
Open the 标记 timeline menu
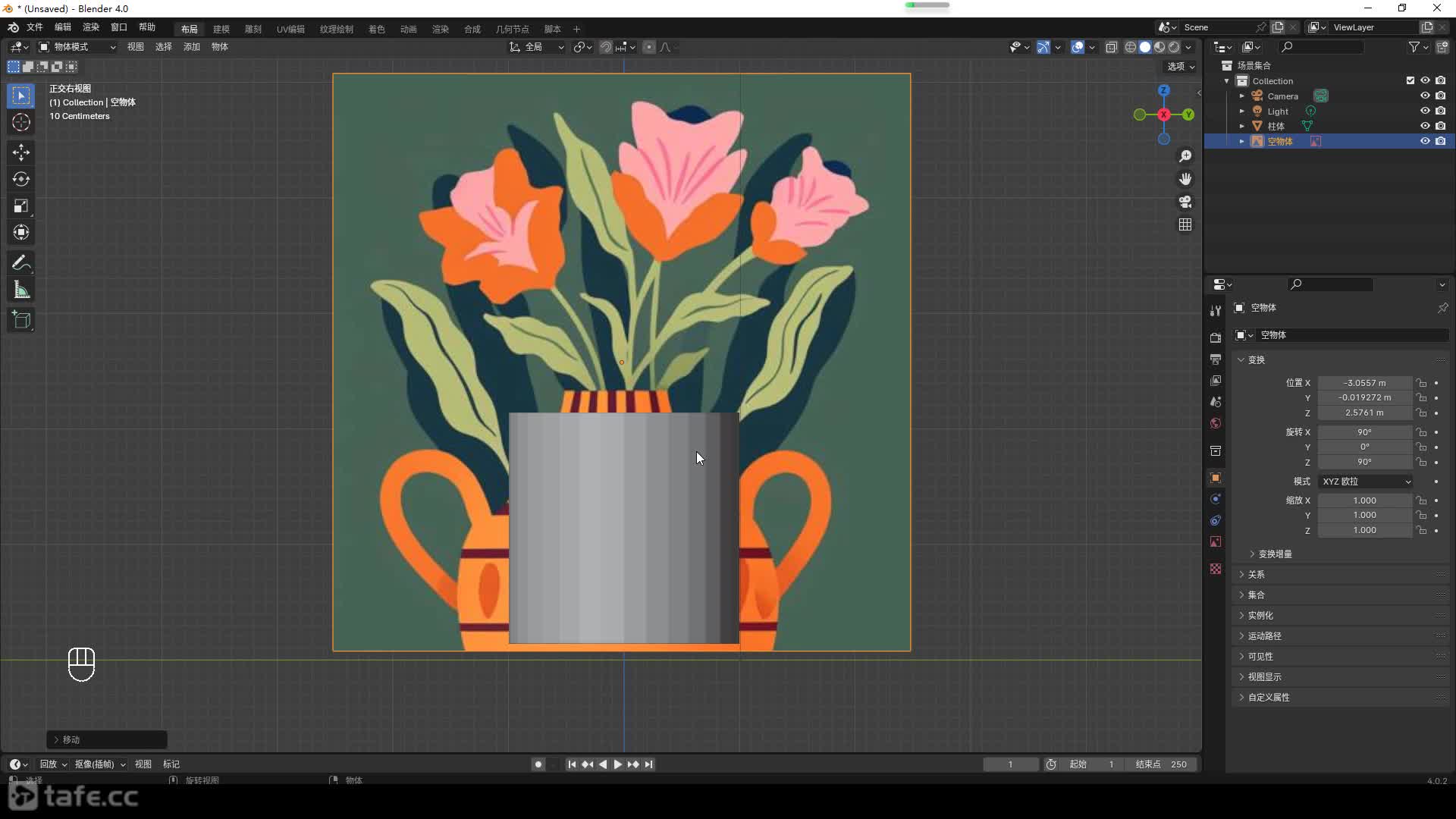click(171, 764)
